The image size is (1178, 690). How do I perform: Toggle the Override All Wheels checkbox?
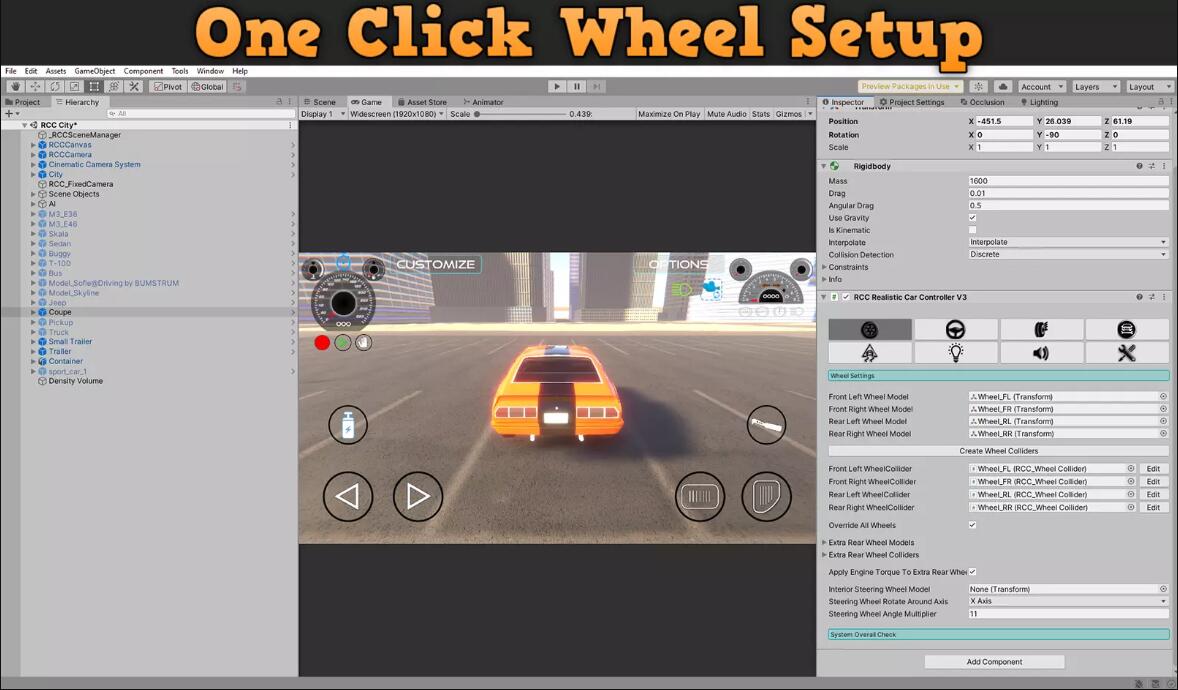tap(972, 525)
